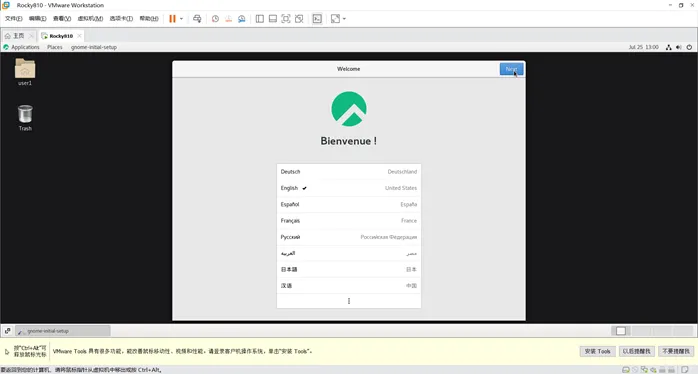Select Español language row
This screenshot has height=374, width=698.
(x=349, y=204)
